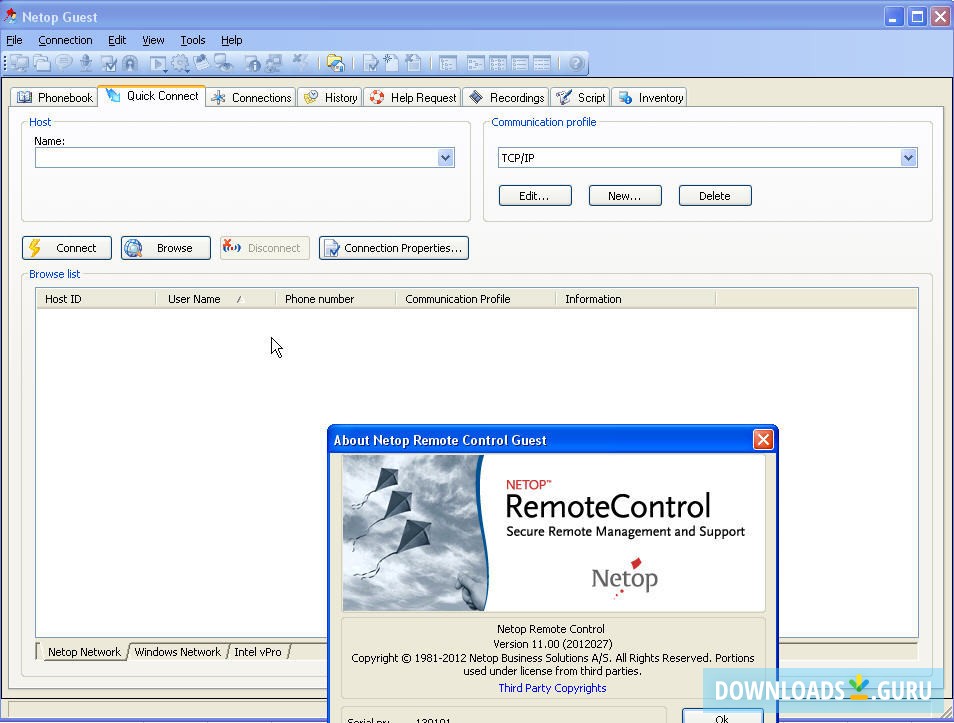The image size is (954, 723).
Task: Click inside the host Name input field
Action: [x=230, y=157]
